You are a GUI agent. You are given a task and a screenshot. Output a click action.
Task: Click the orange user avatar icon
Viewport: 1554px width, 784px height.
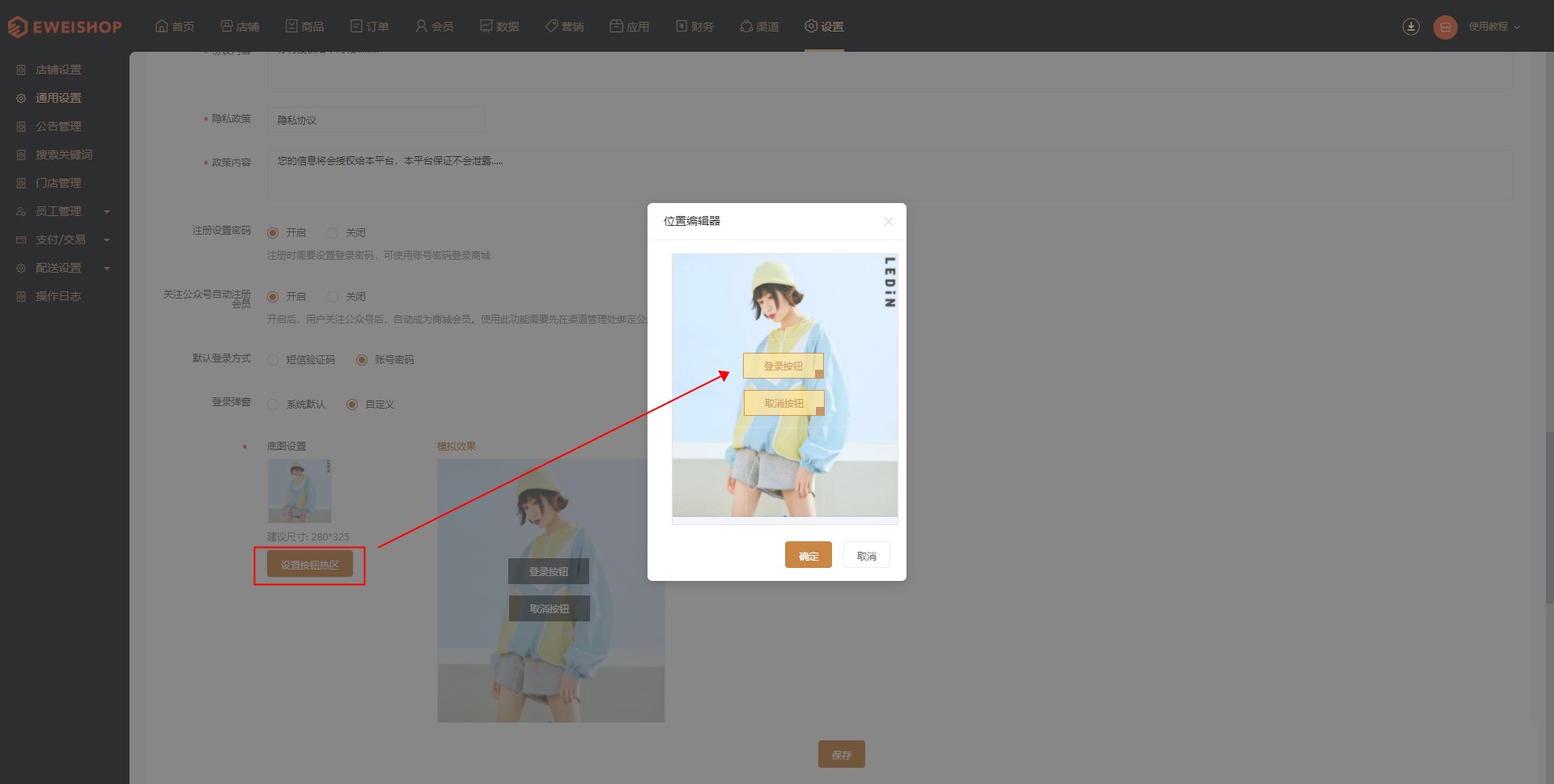tap(1445, 27)
